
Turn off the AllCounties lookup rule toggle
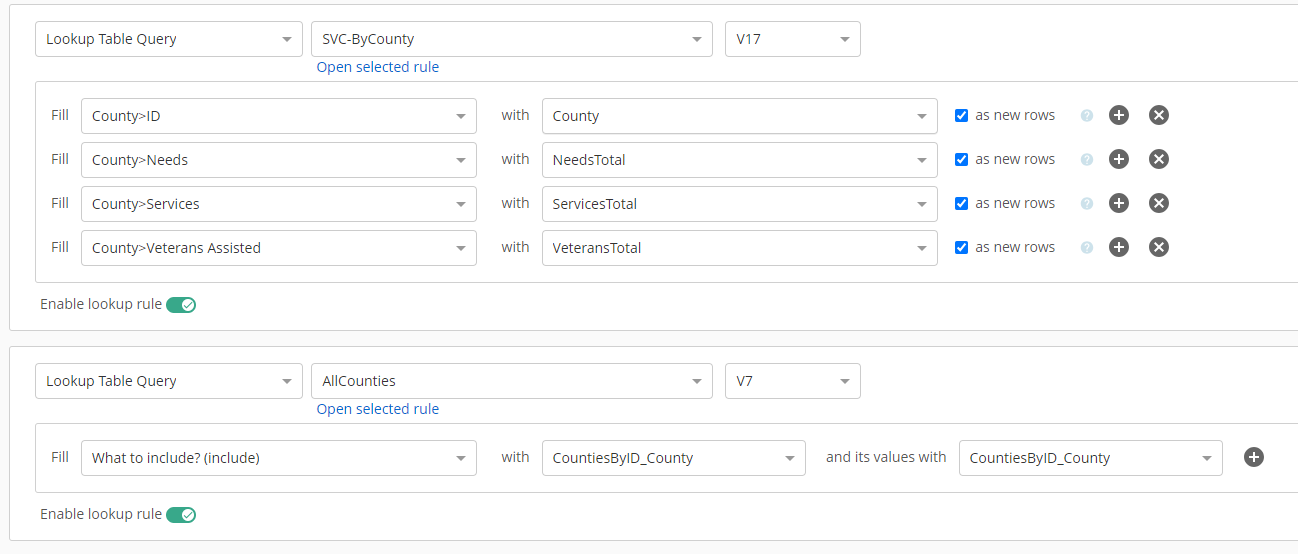pyautogui.click(x=181, y=515)
